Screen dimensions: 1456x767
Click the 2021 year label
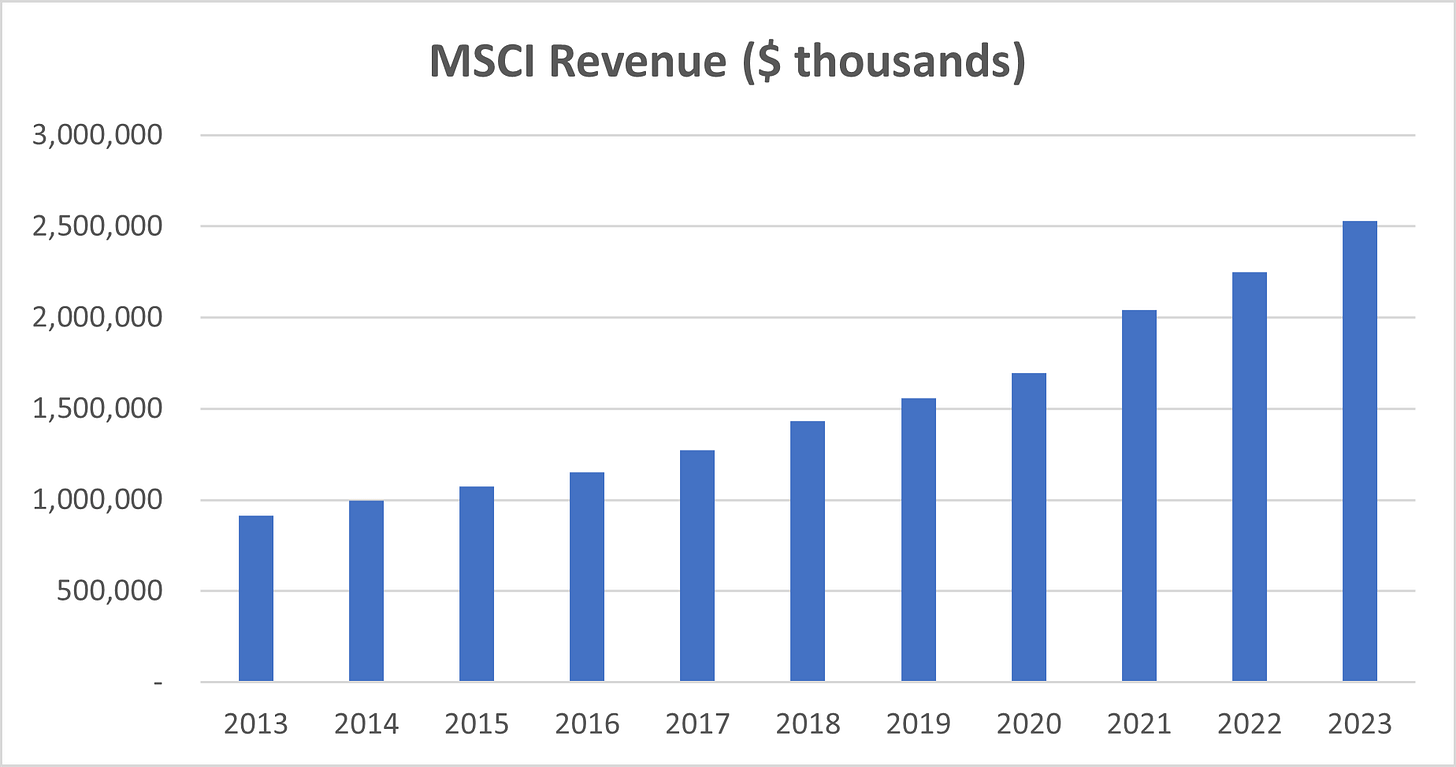[x=1139, y=723]
